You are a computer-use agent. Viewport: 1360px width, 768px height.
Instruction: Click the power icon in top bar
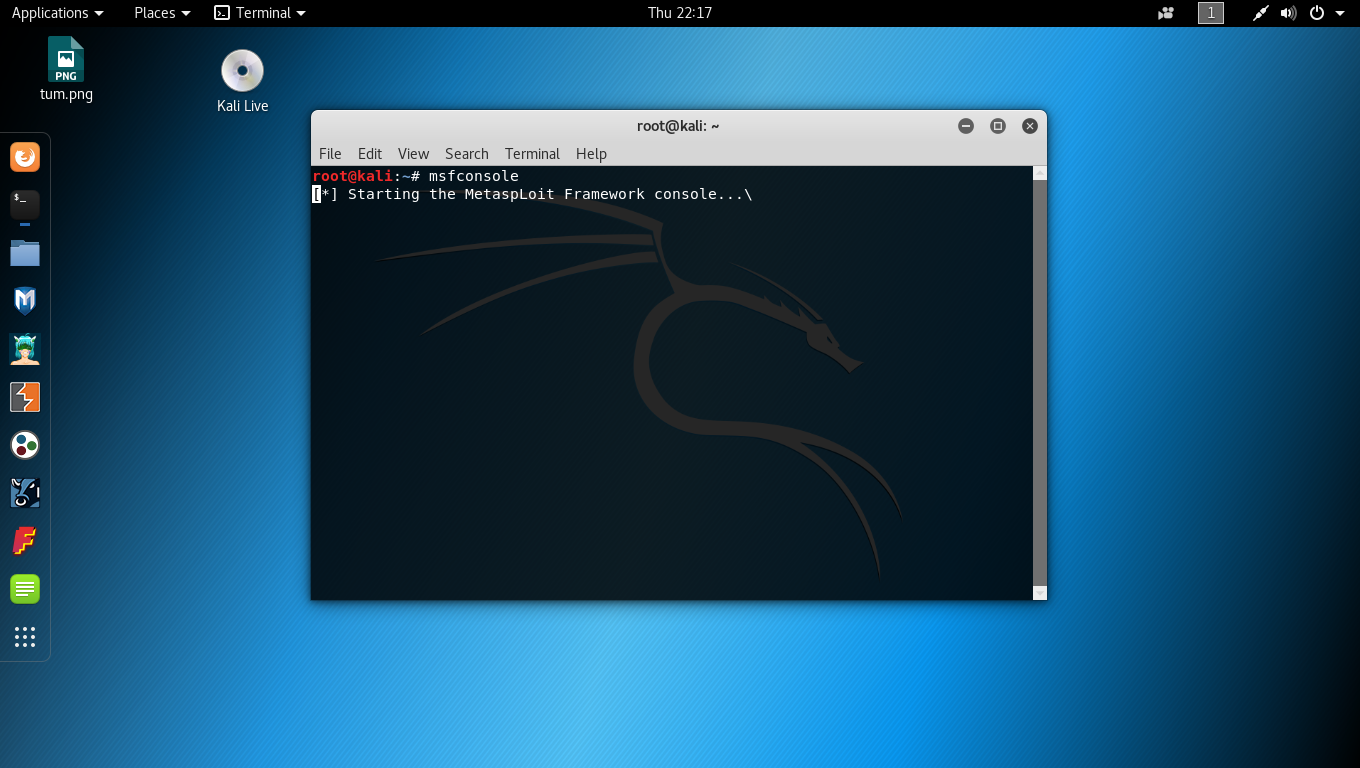[1317, 13]
